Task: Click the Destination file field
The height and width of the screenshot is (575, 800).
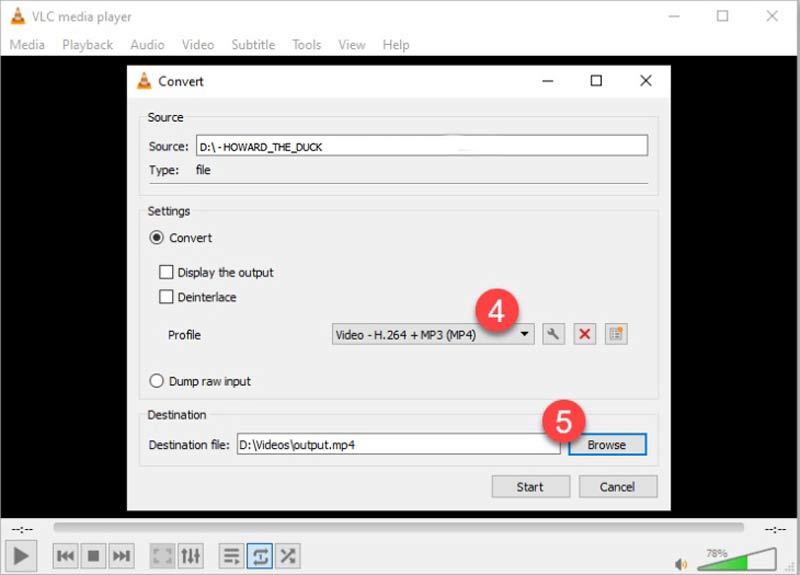Action: tap(399, 444)
